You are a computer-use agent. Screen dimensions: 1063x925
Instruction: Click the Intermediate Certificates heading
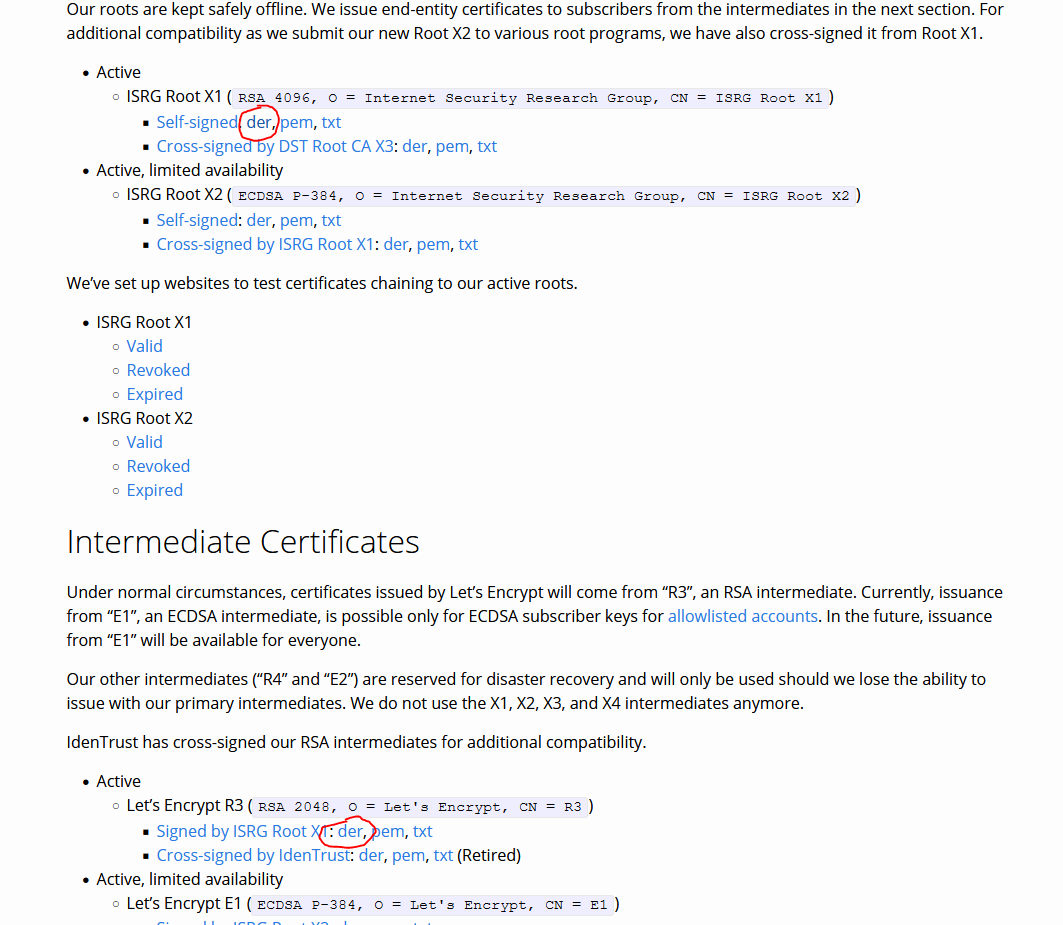(243, 542)
